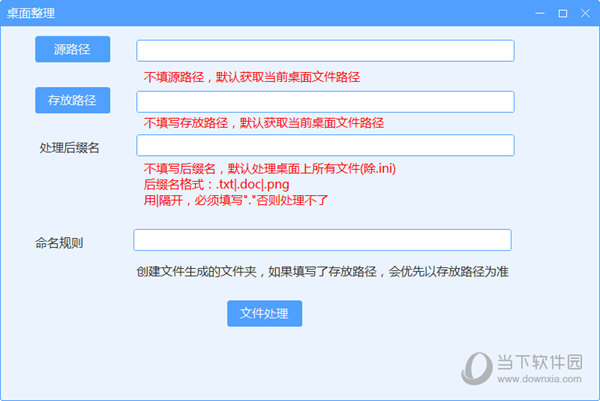Screen dimensions: 600x401
Task: Focus the storage path input field
Action: coord(325,102)
